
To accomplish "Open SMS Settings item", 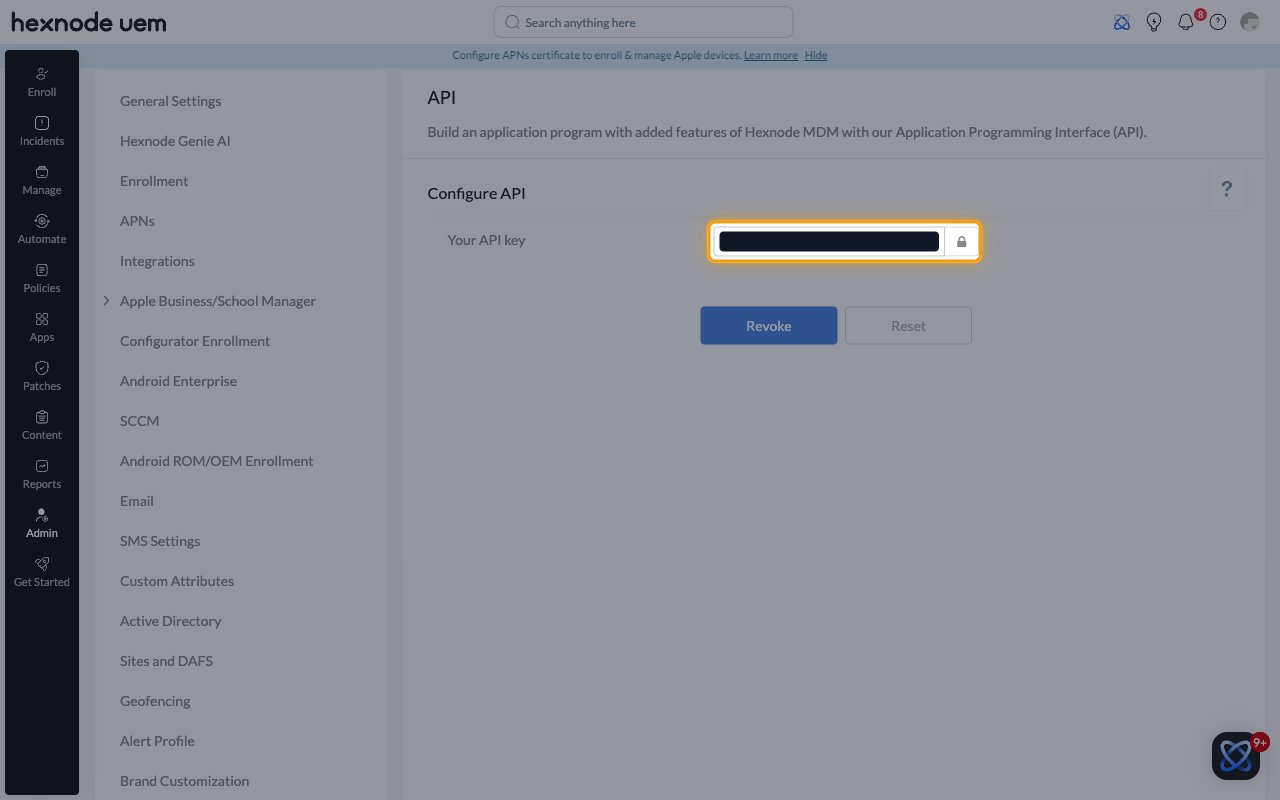I will point(160,541).
